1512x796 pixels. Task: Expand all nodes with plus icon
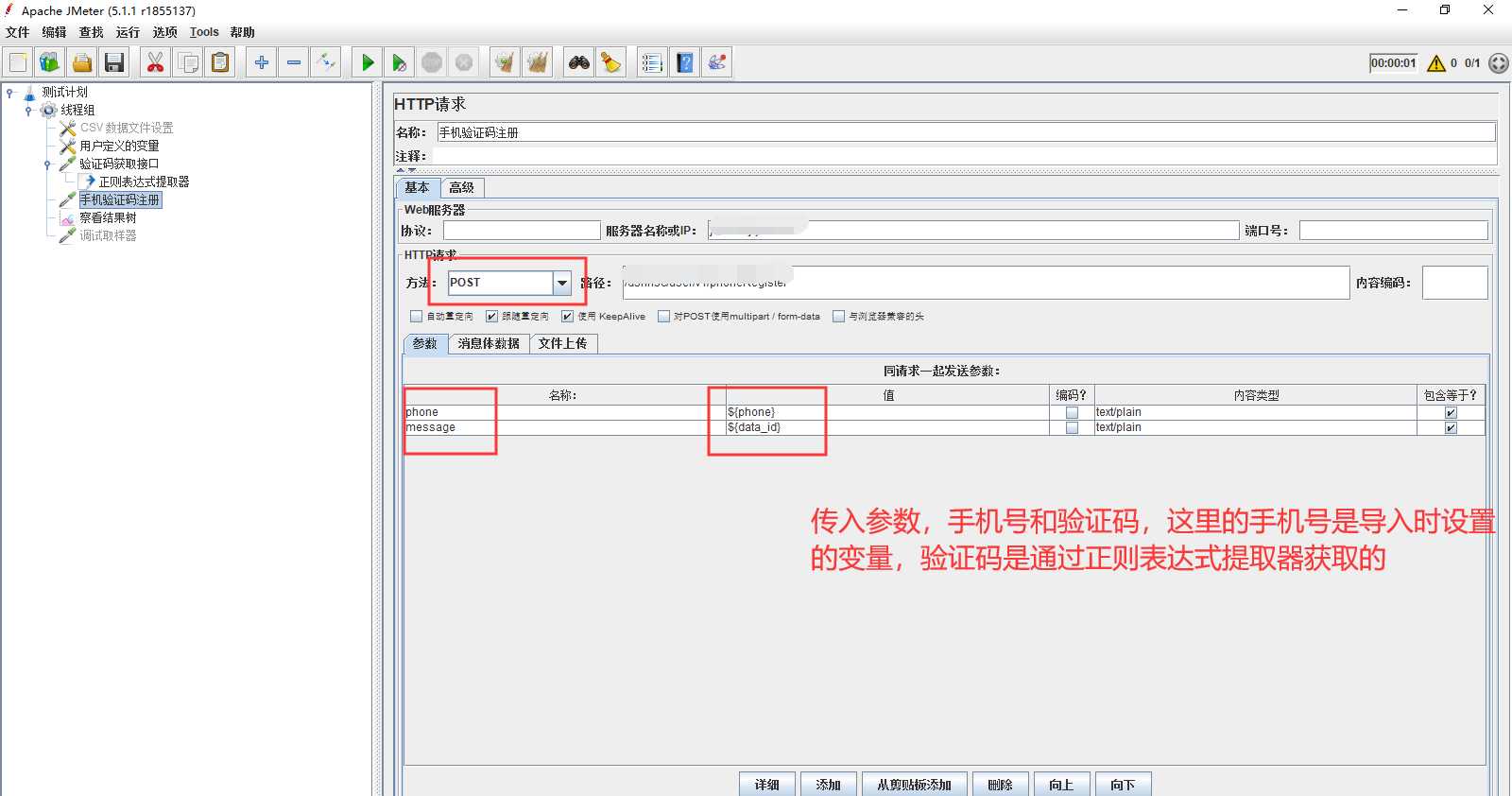pyautogui.click(x=262, y=63)
